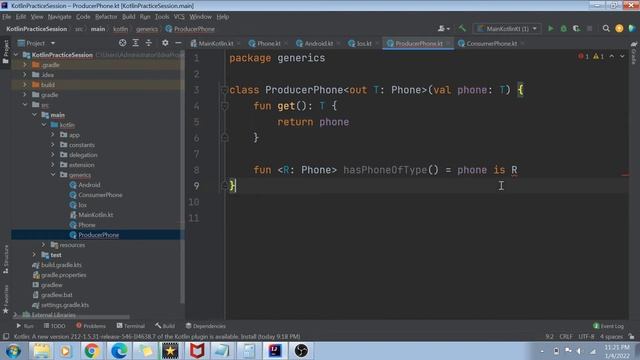This screenshot has width=640, height=360.
Task: Open OBS Studio from taskbar
Action: 301,351
